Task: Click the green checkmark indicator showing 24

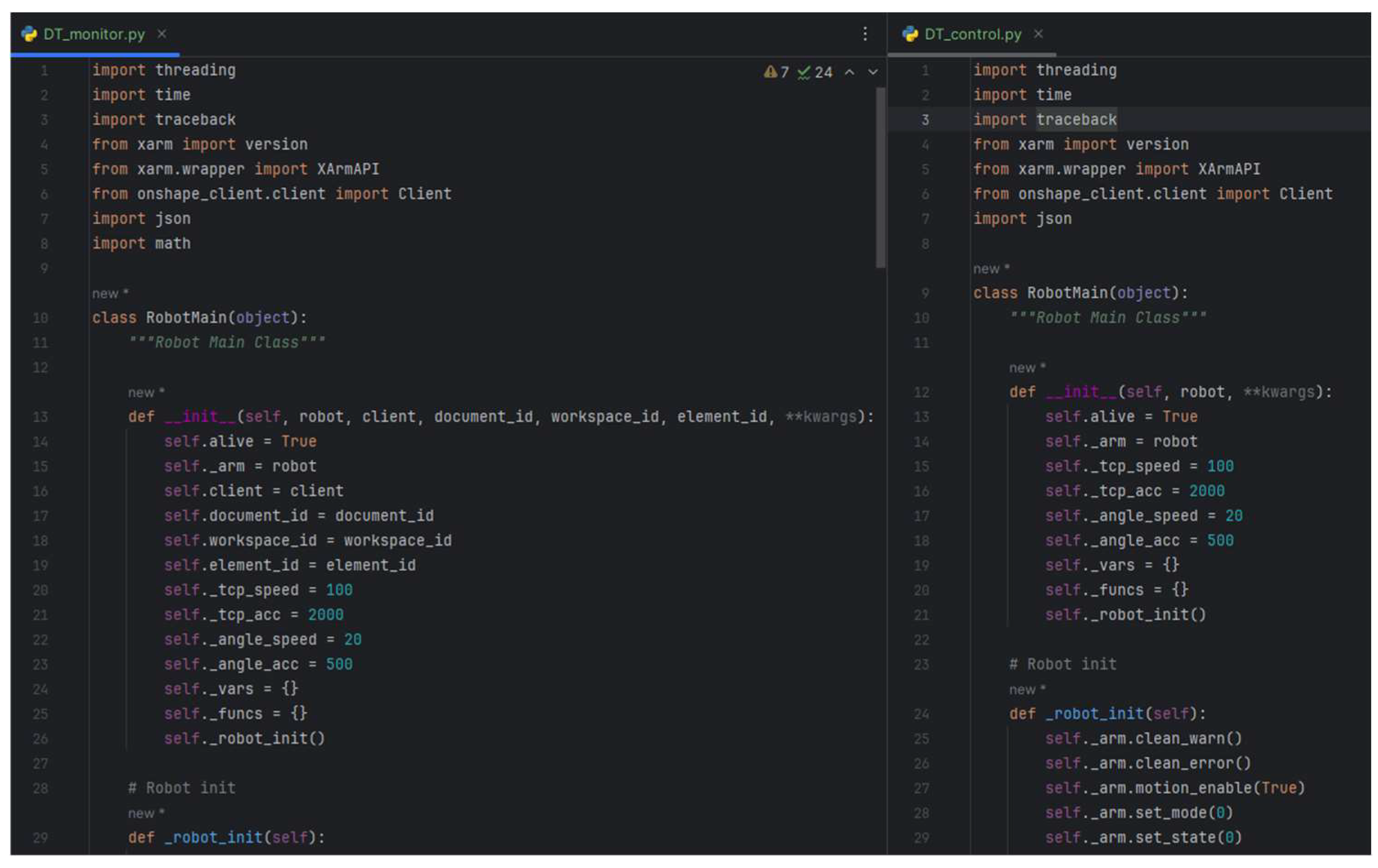Action: pyautogui.click(x=815, y=72)
